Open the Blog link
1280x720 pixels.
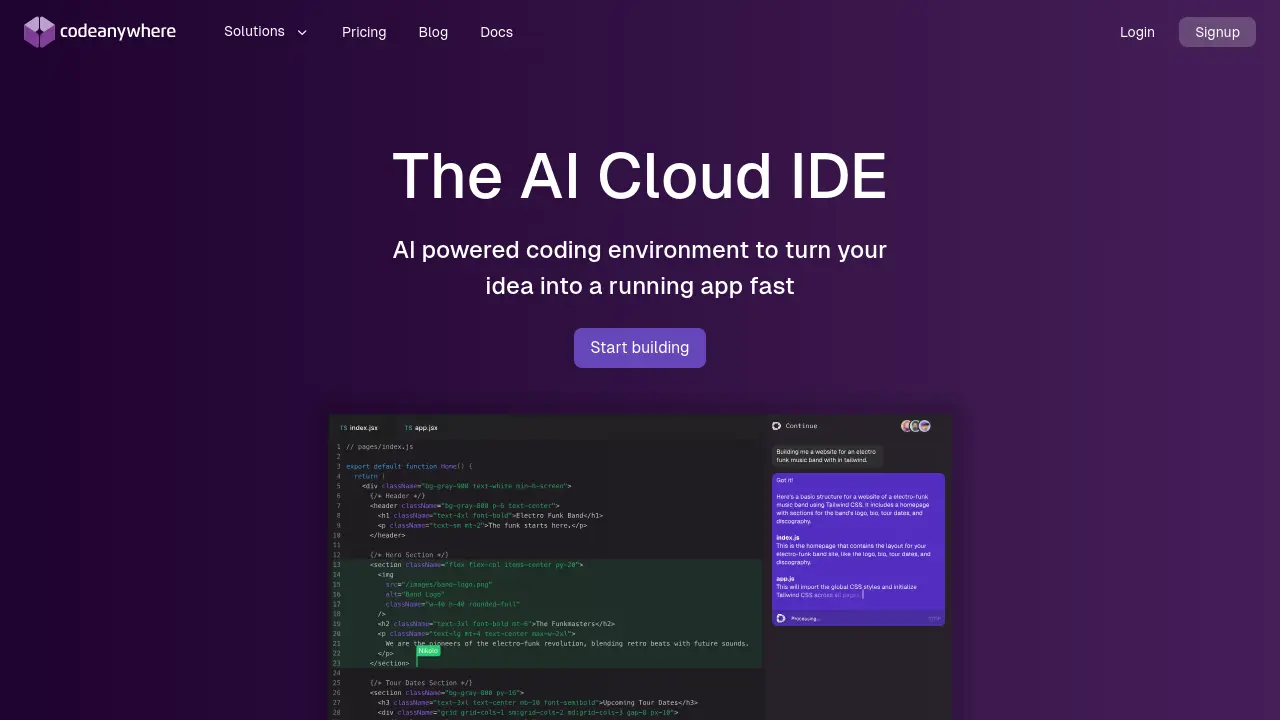point(433,32)
